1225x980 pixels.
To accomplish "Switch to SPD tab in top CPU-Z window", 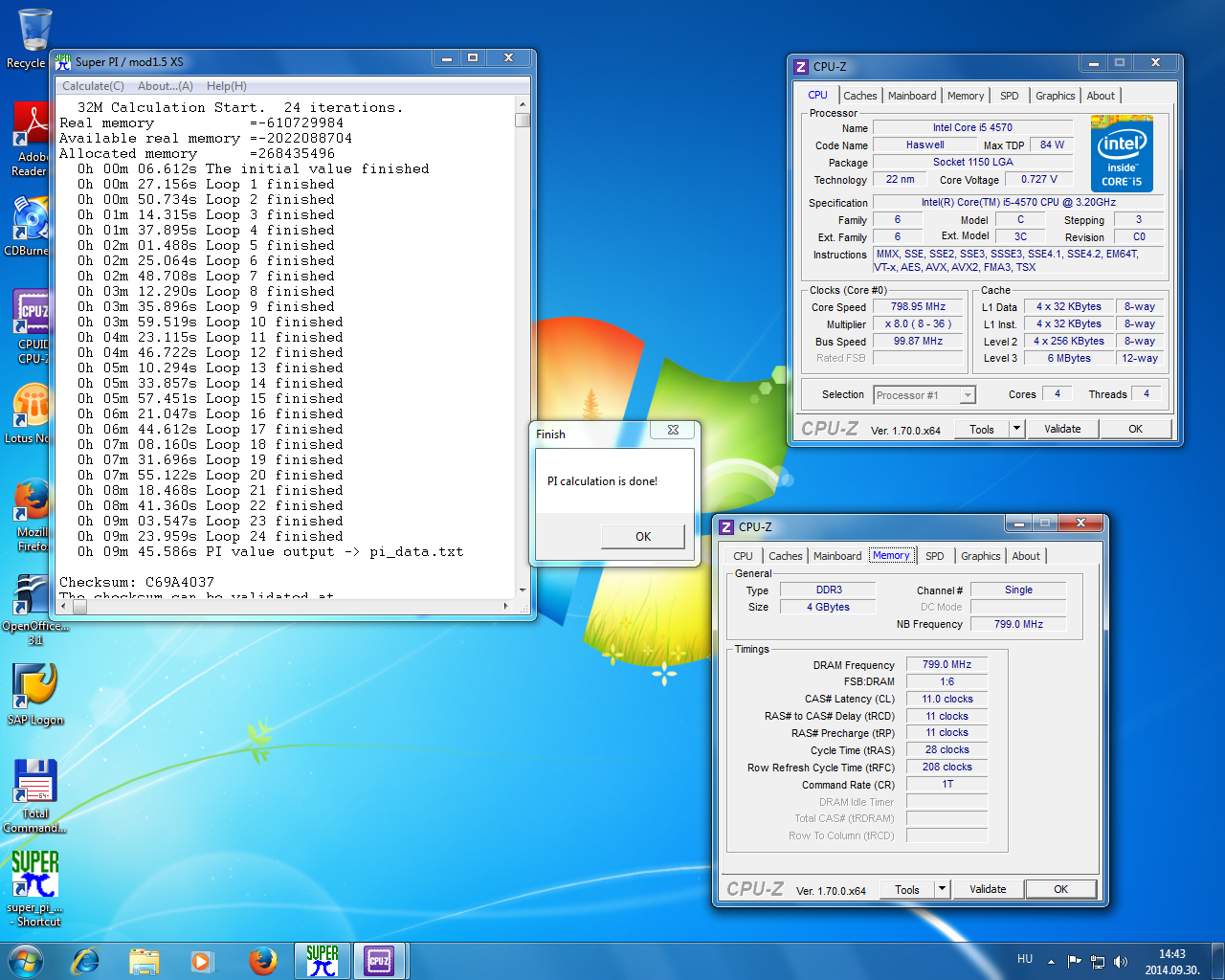I will pyautogui.click(x=1010, y=96).
